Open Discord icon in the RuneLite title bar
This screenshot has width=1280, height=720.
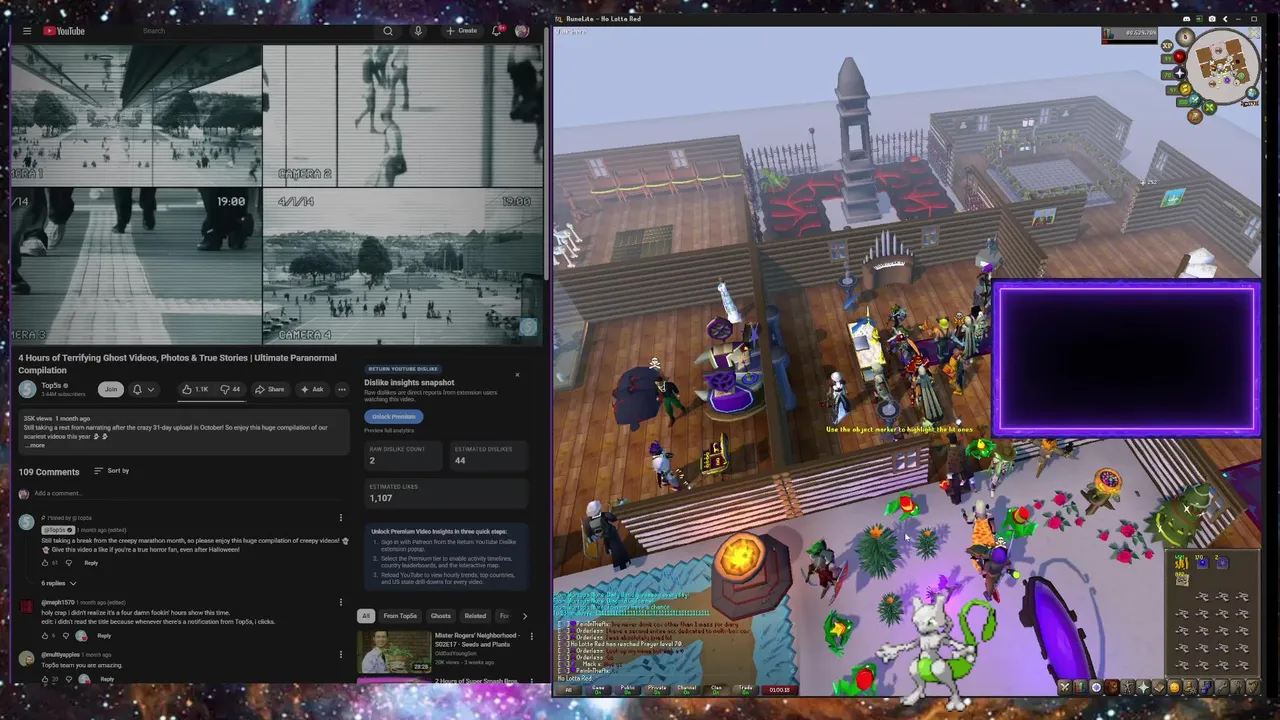click(x=1186, y=19)
